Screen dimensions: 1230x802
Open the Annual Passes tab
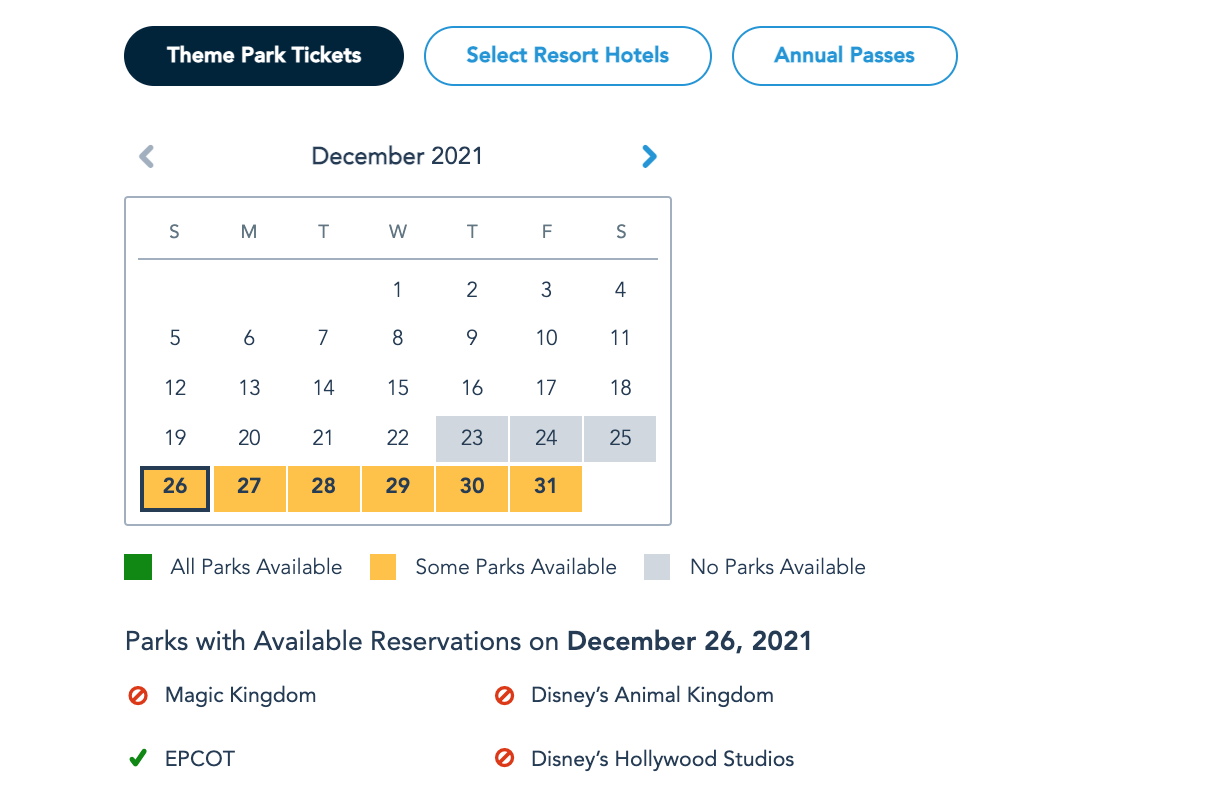(844, 56)
